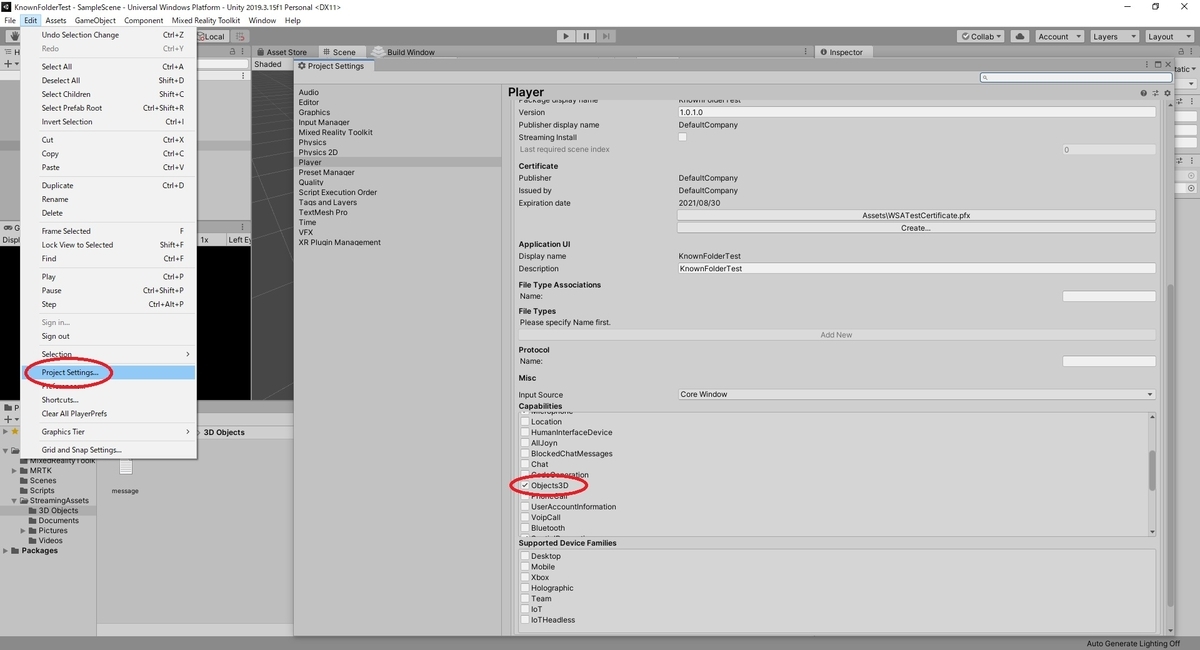Screen dimensions: 1200x650
Task: Click the Project Settings search field
Action: pos(1075,77)
